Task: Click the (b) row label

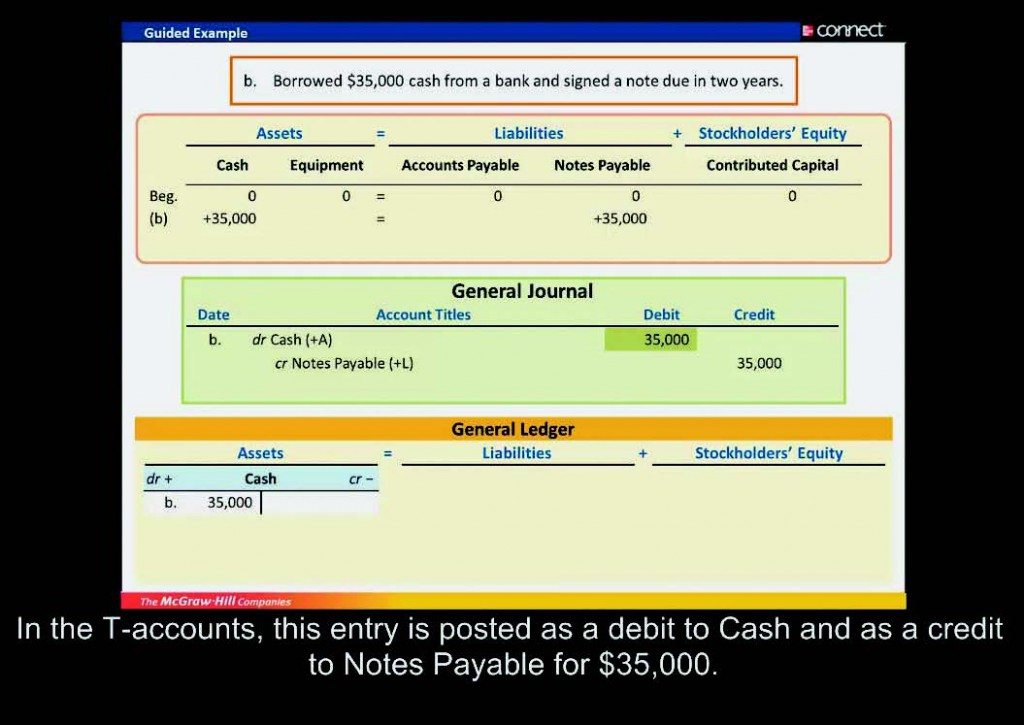Action: point(159,219)
